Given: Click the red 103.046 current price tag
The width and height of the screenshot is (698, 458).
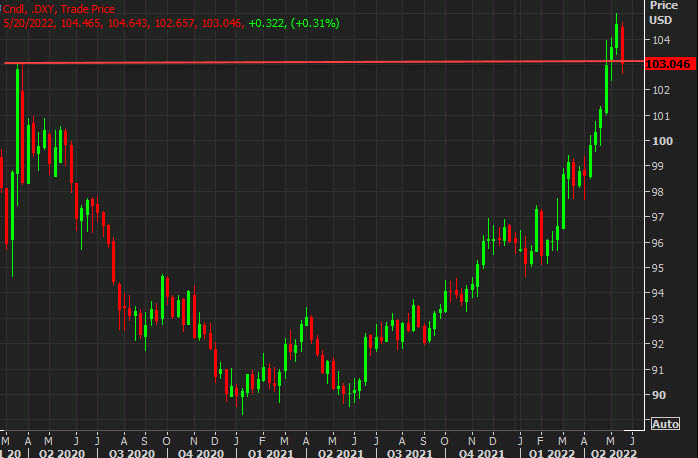Looking at the screenshot, I should click(x=670, y=65).
